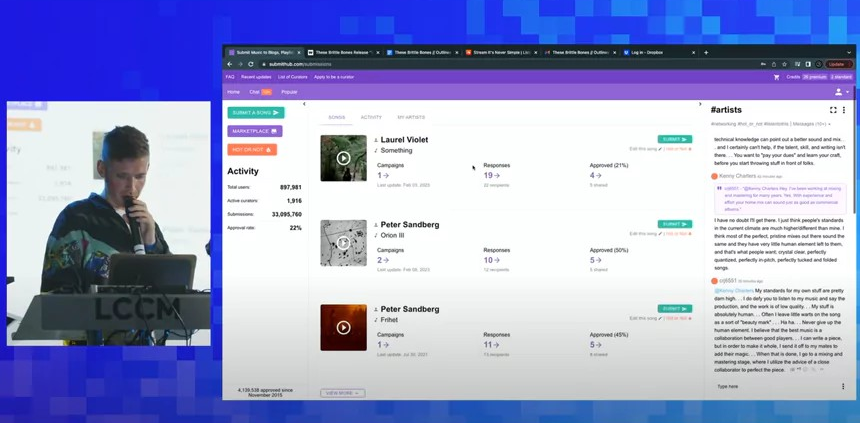Click the standard credits badge
The width and height of the screenshot is (860, 423).
point(840,77)
